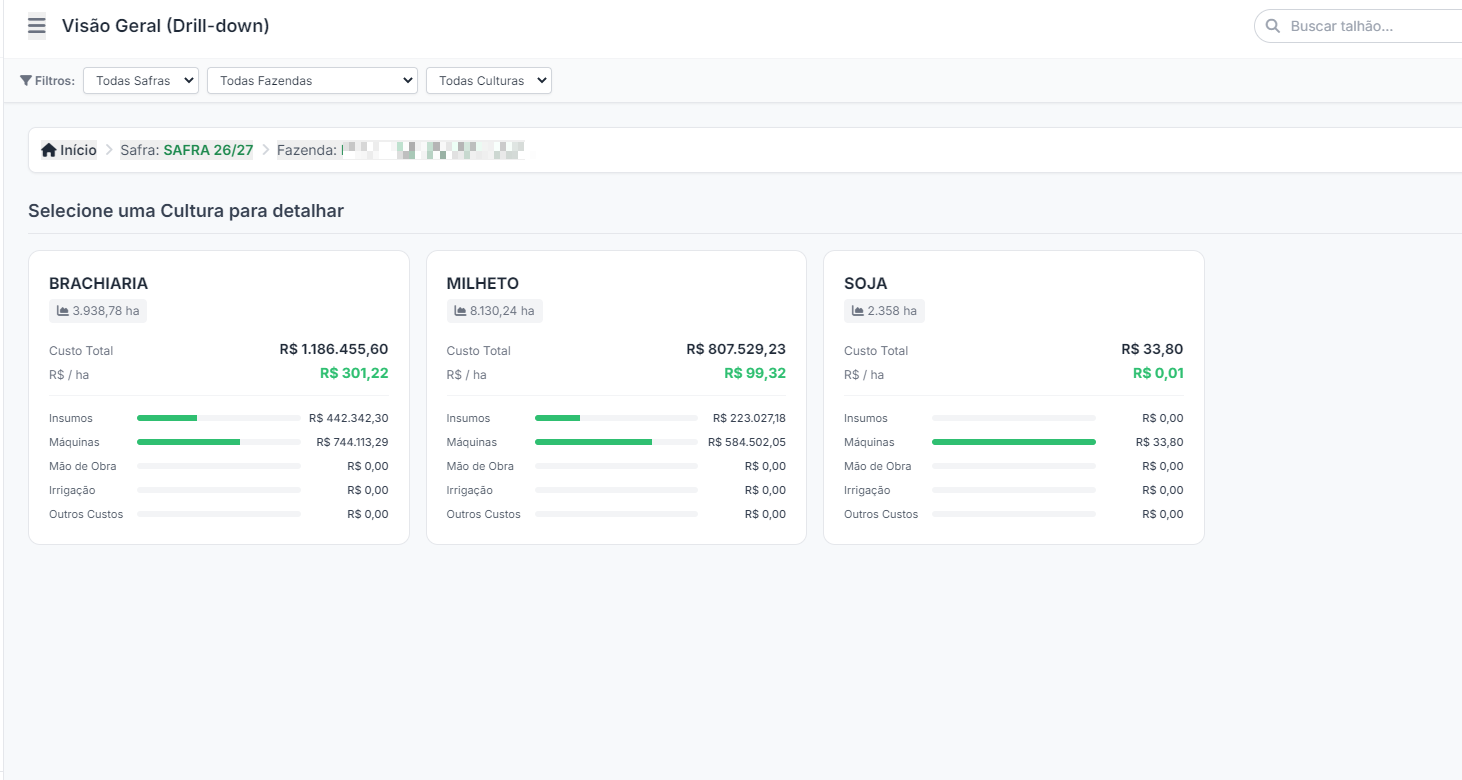
Task: Click the search magnifier icon
Action: pyautogui.click(x=1273, y=26)
